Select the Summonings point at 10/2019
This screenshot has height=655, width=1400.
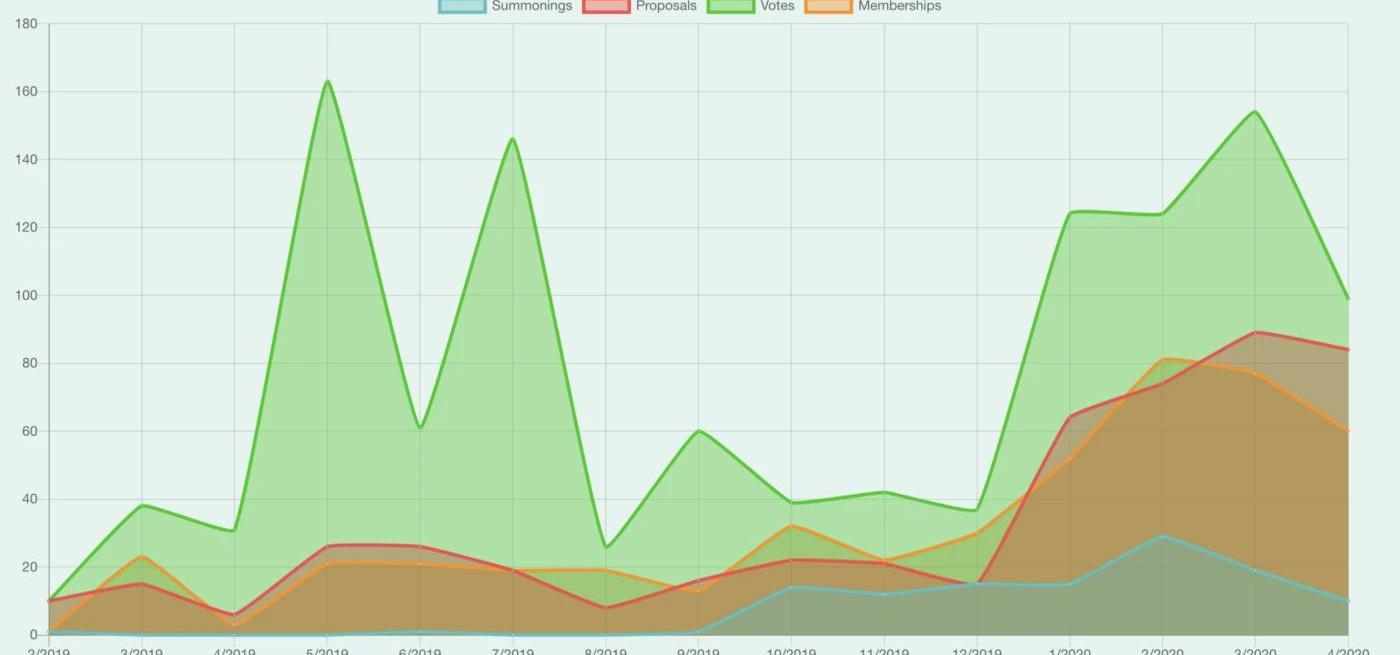[791, 587]
